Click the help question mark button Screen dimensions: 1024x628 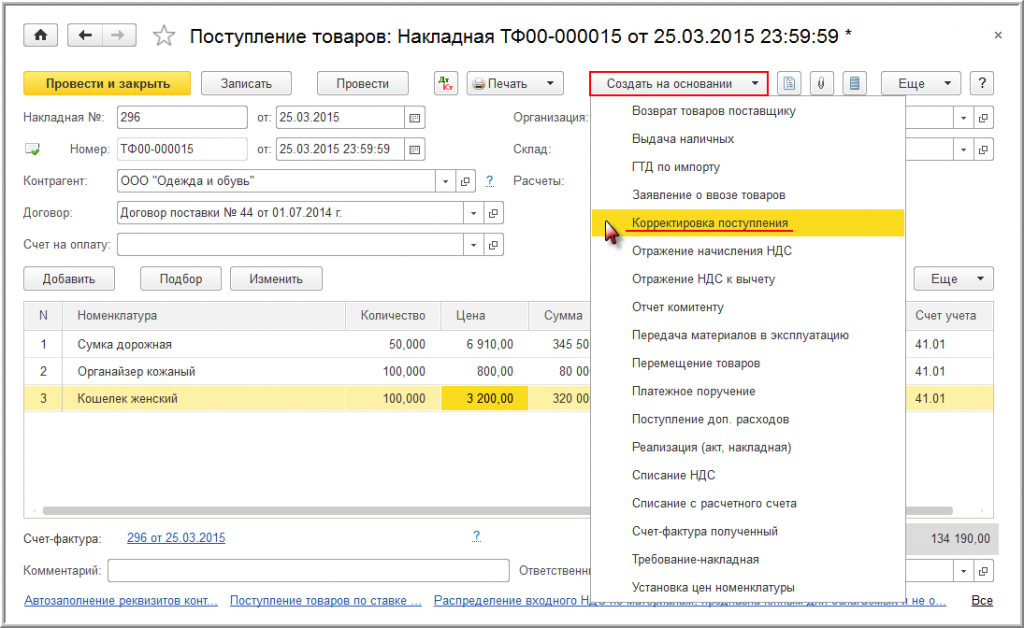[982, 84]
